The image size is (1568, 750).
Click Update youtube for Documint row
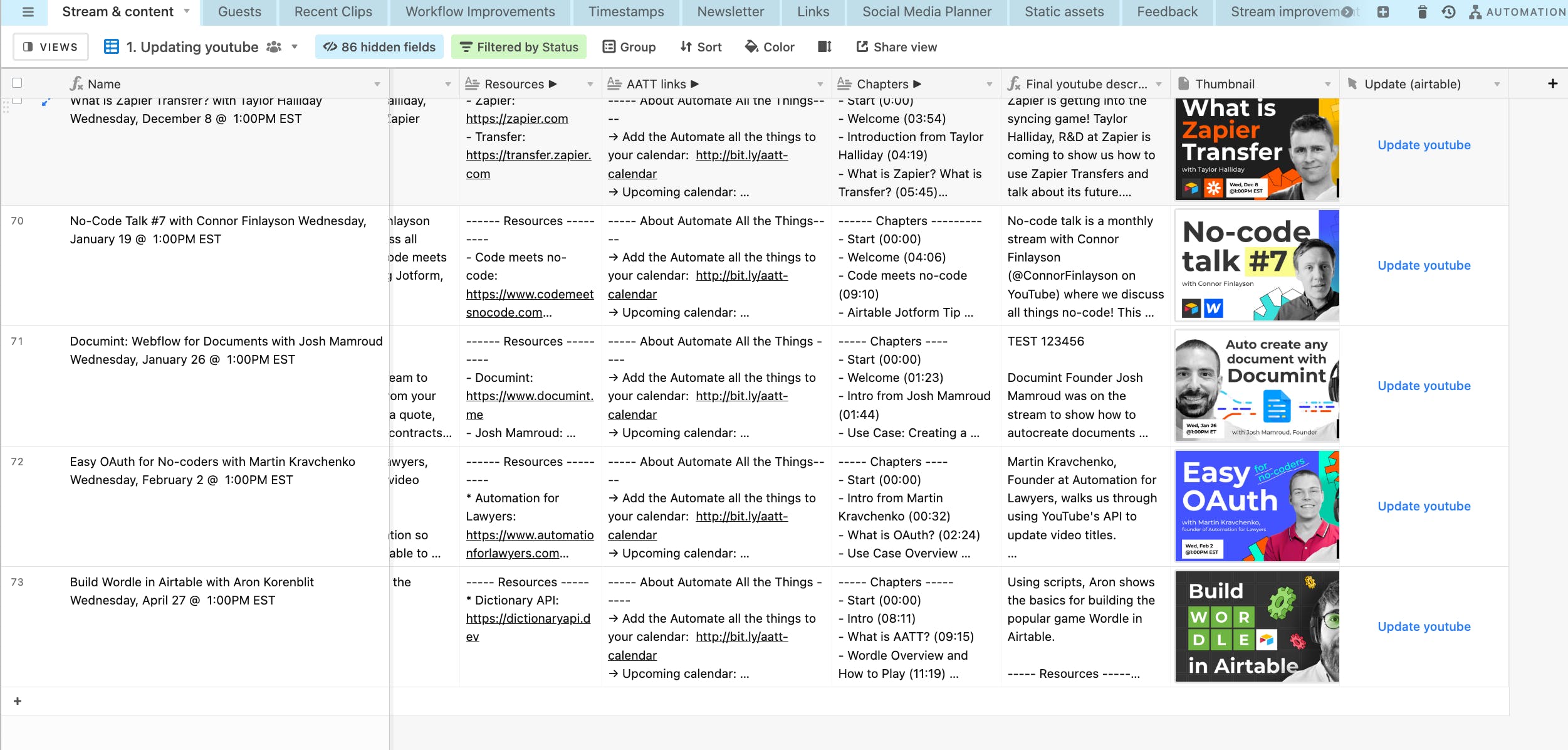[1424, 386]
